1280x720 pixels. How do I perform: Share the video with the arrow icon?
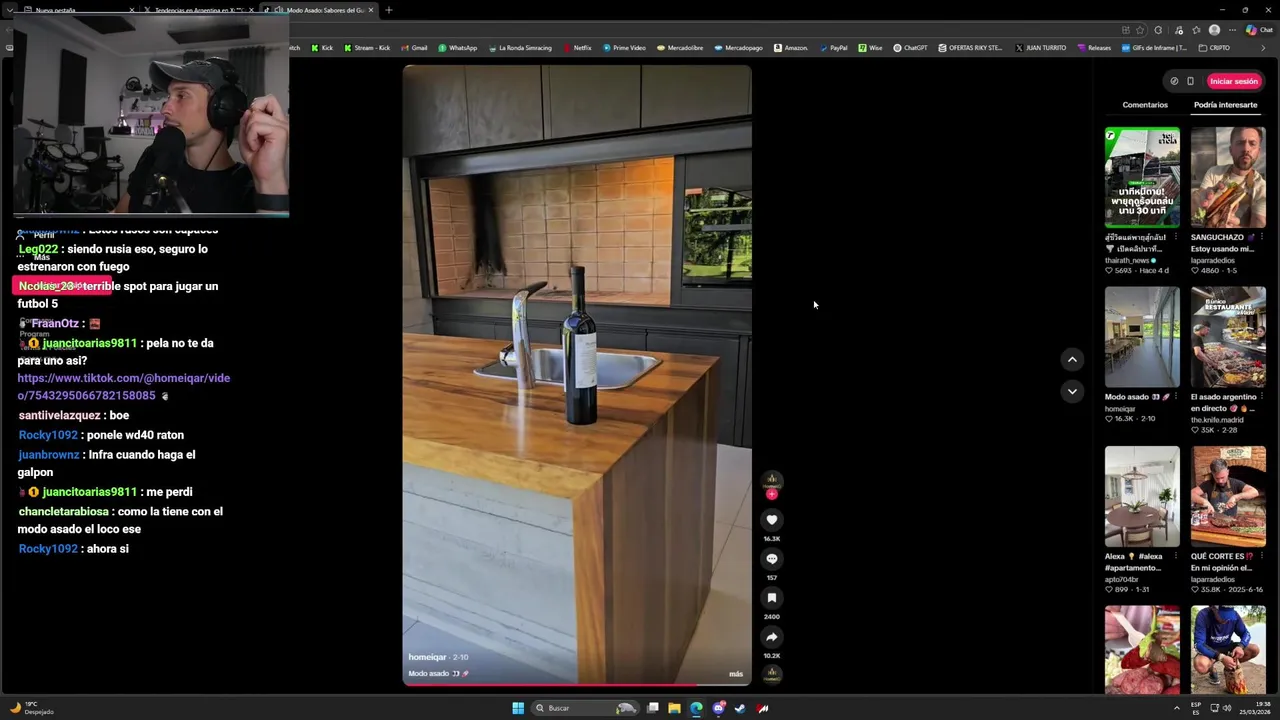coord(771,637)
